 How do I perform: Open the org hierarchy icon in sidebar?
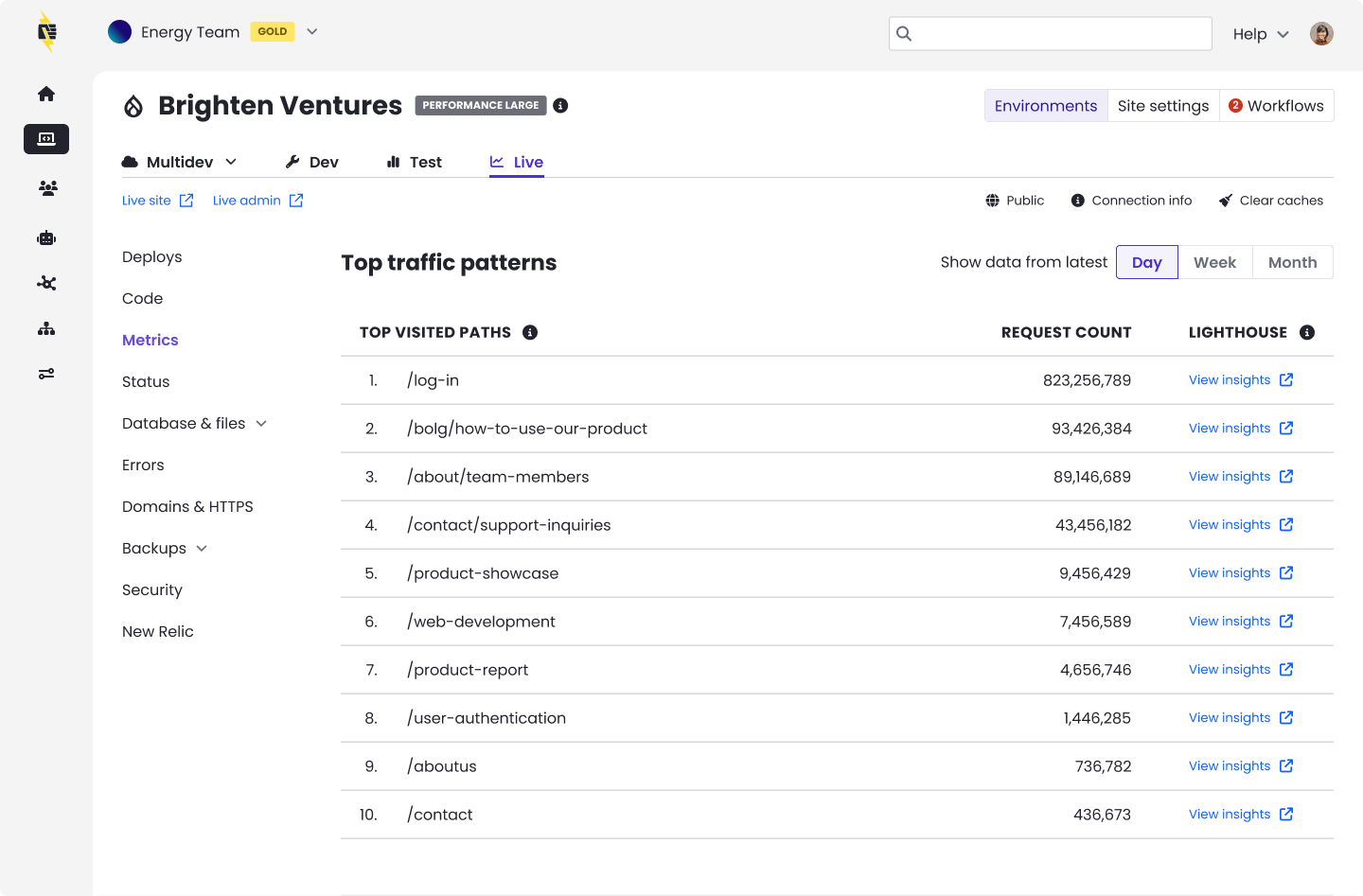pyautogui.click(x=46, y=328)
